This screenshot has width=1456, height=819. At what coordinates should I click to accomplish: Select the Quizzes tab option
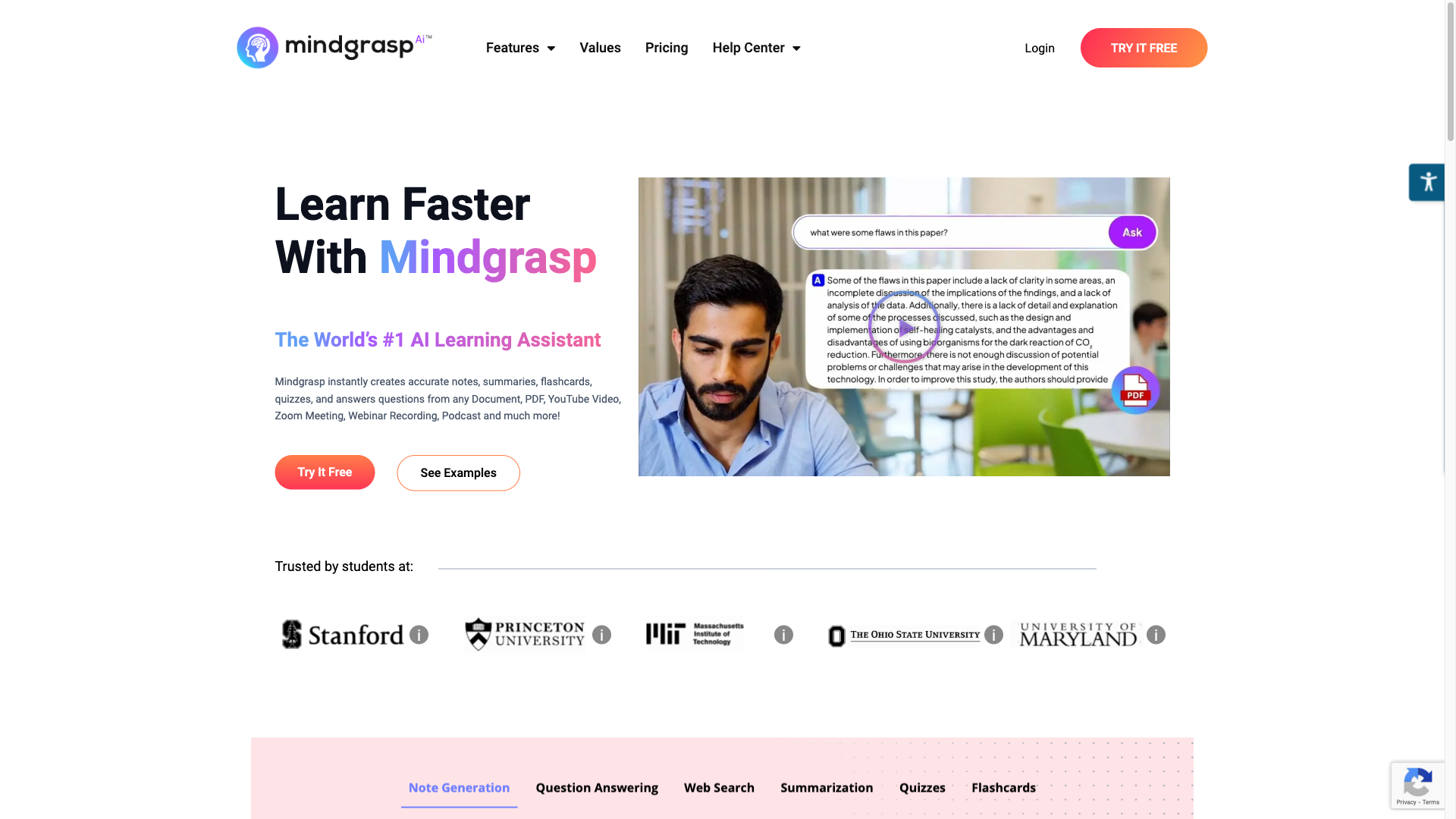coord(922,787)
